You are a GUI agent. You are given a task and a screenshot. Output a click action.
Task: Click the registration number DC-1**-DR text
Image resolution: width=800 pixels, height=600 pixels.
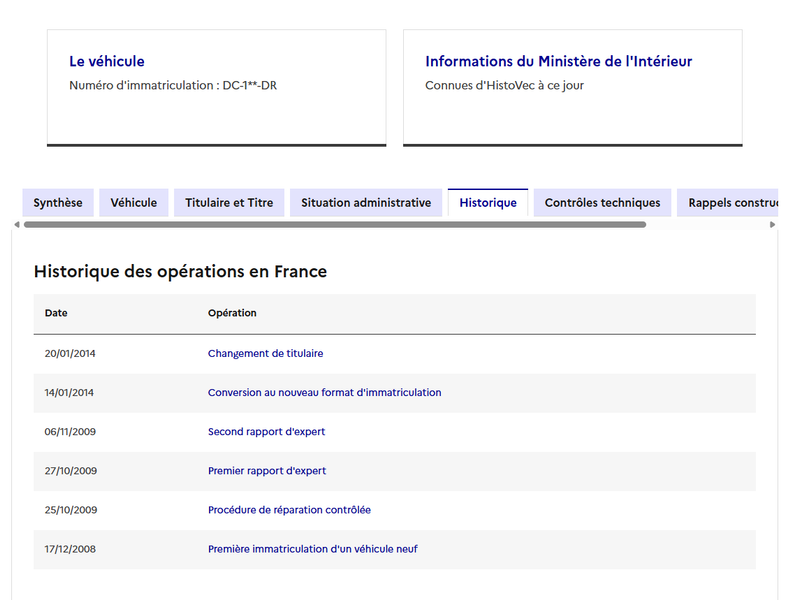[x=249, y=85]
